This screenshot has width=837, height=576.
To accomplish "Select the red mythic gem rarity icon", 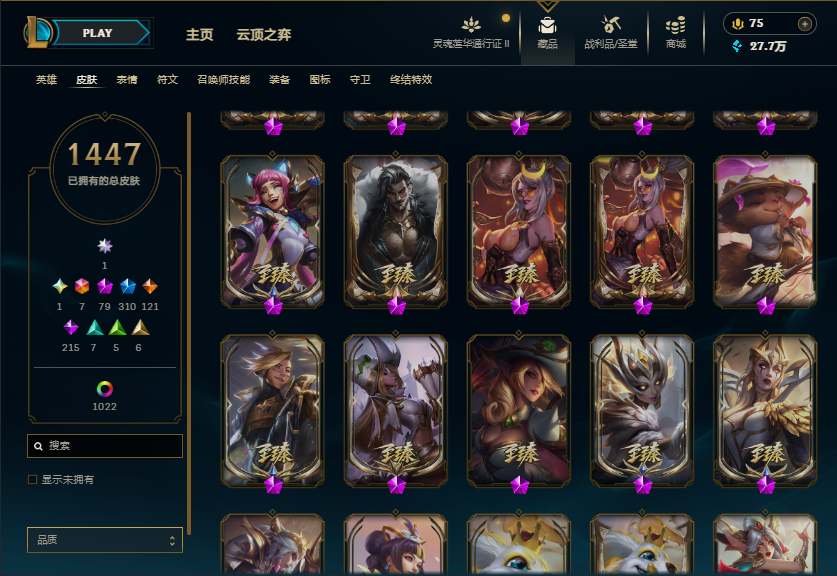I will pos(82,286).
